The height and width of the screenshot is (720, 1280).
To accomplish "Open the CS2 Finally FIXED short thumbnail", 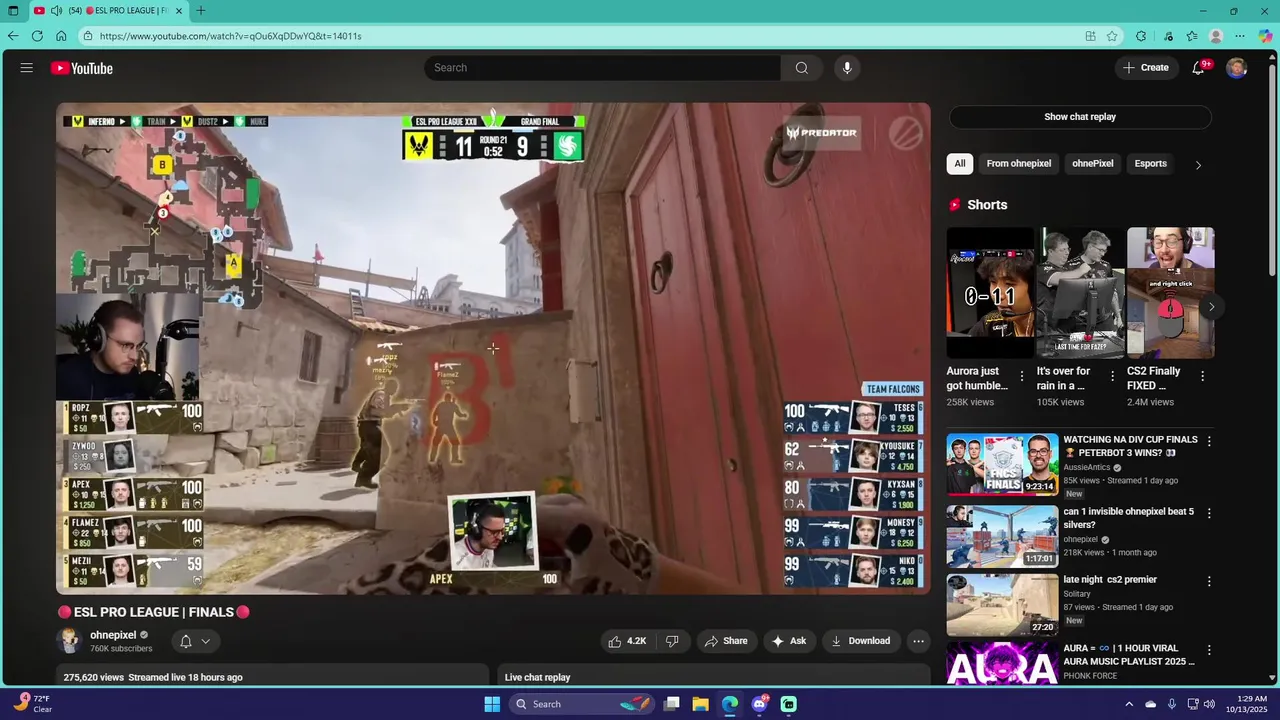I will click(1171, 293).
